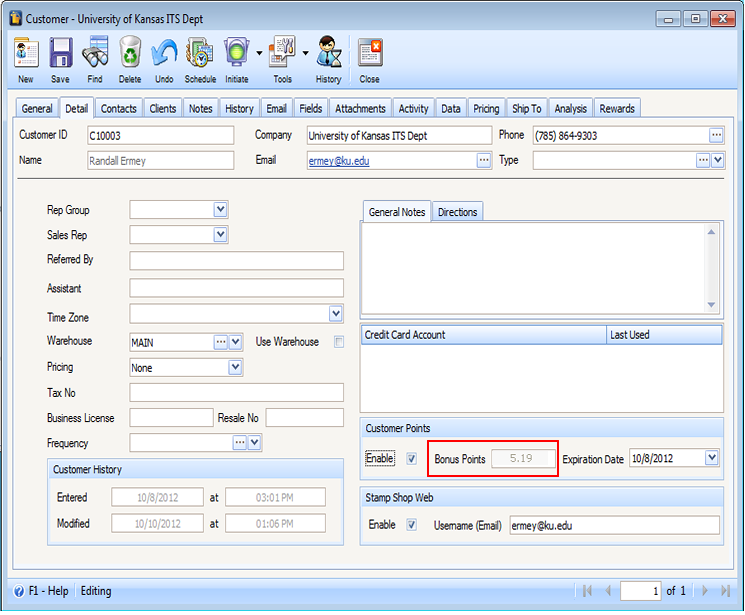Viewport: 745px width, 615px height.
Task: Click the F1 Help question mark icon
Action: tap(19, 591)
